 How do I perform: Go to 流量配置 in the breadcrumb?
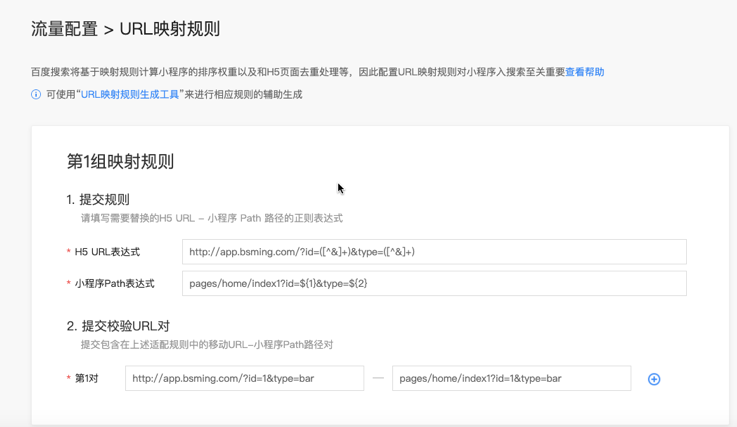[64, 29]
